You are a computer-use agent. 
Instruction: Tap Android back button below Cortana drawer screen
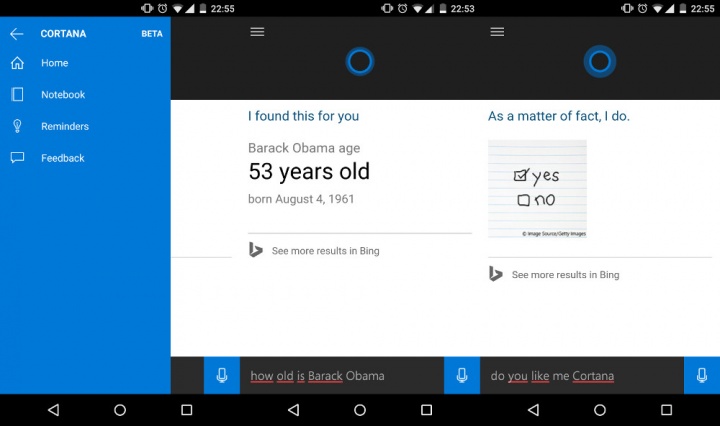click(x=54, y=410)
